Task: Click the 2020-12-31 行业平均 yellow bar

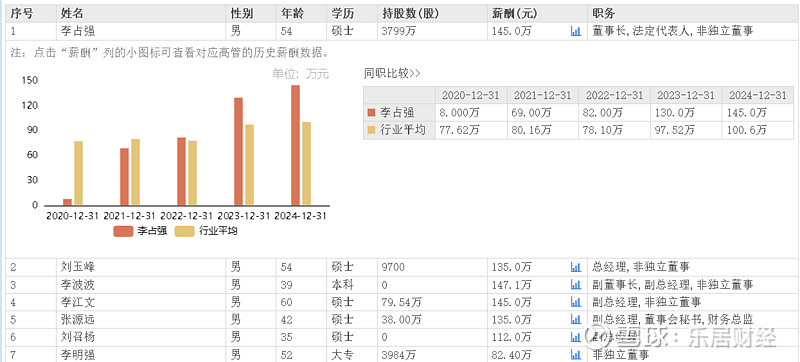Action: [x=78, y=173]
